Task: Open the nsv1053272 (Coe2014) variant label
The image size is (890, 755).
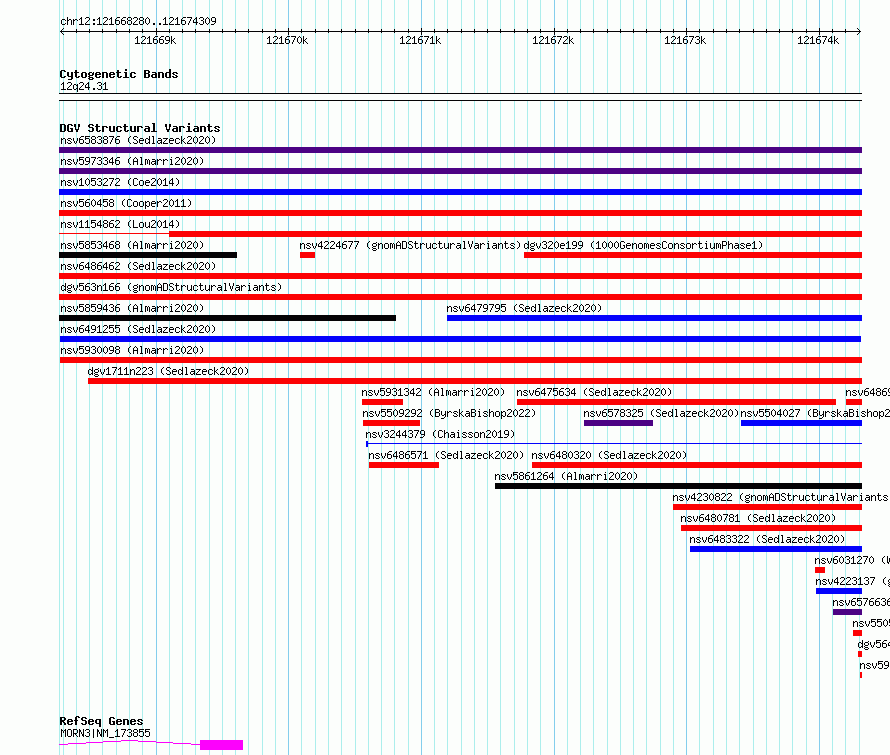Action: click(120, 182)
